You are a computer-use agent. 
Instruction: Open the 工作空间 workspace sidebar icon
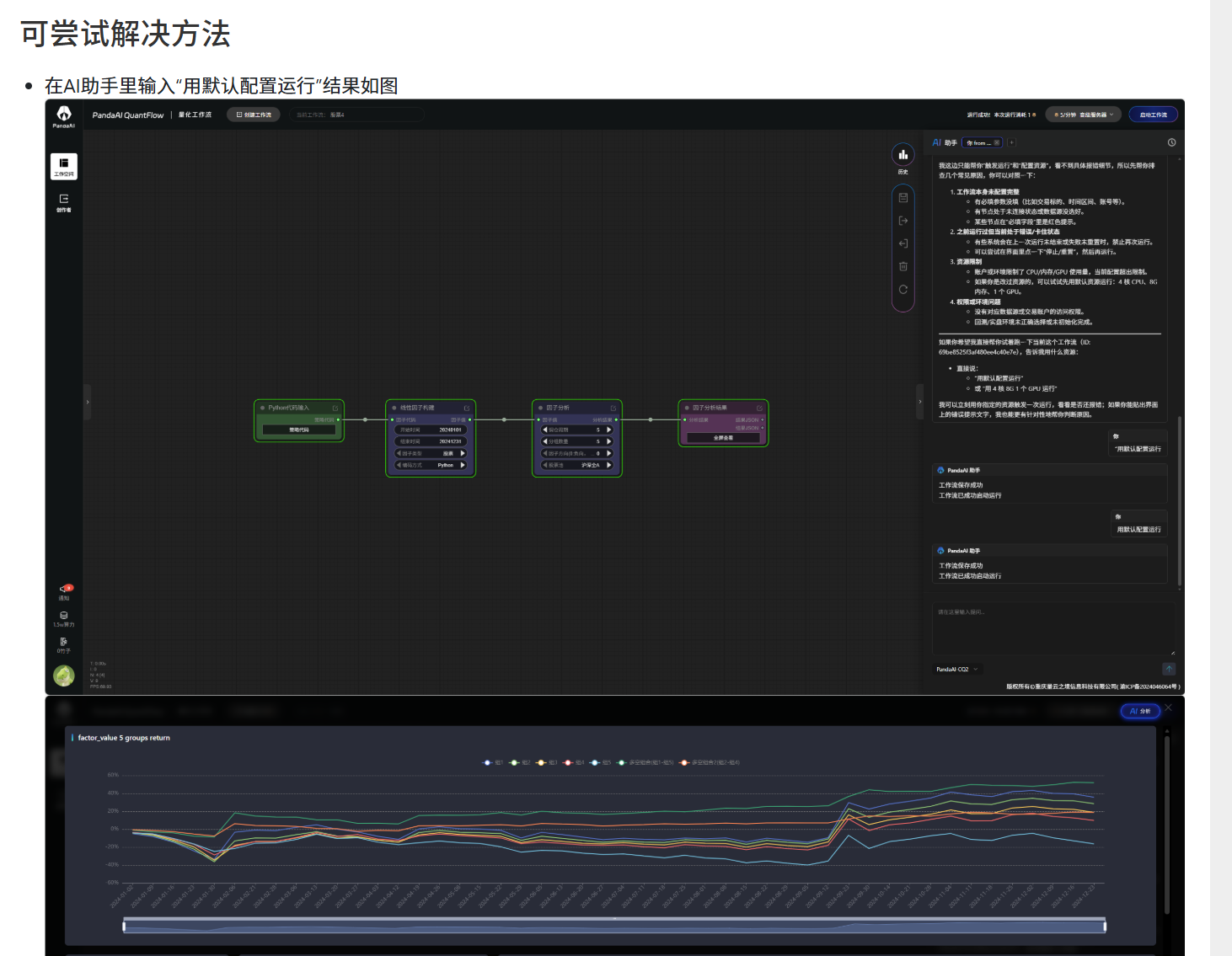64,167
